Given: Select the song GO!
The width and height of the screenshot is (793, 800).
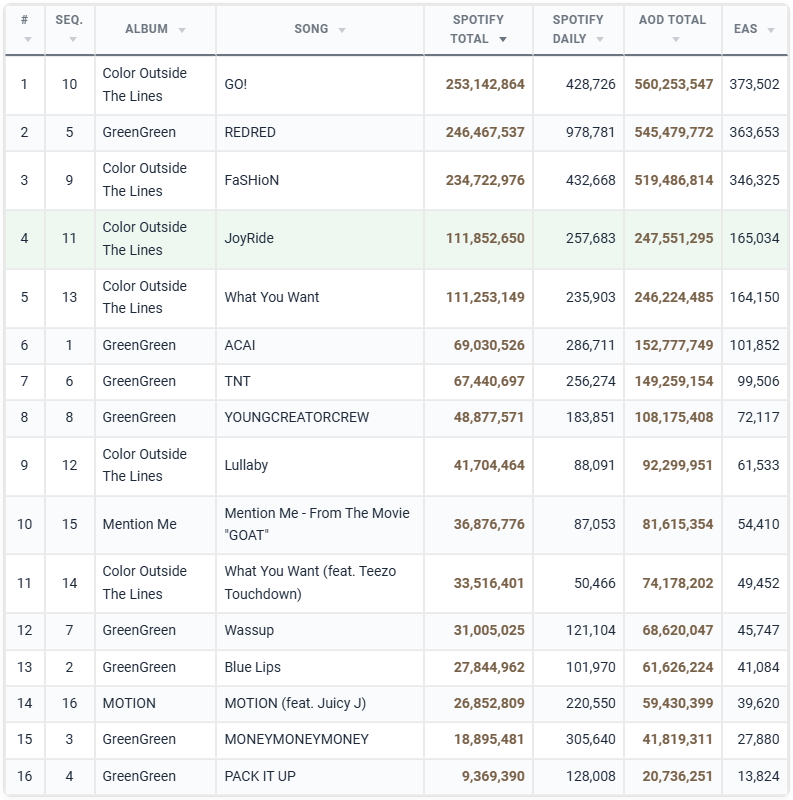Looking at the screenshot, I should [x=236, y=84].
